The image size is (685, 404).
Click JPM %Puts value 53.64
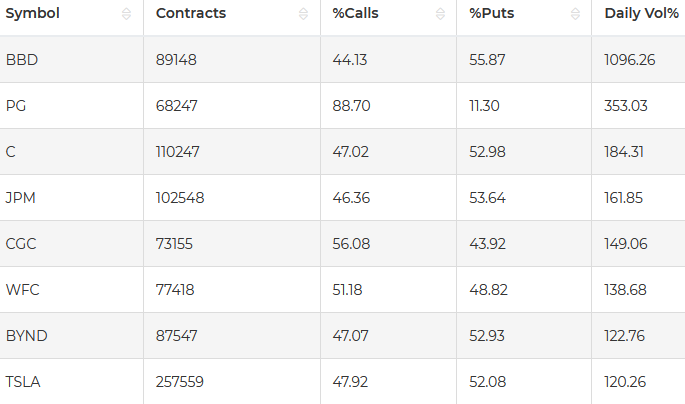click(x=488, y=198)
